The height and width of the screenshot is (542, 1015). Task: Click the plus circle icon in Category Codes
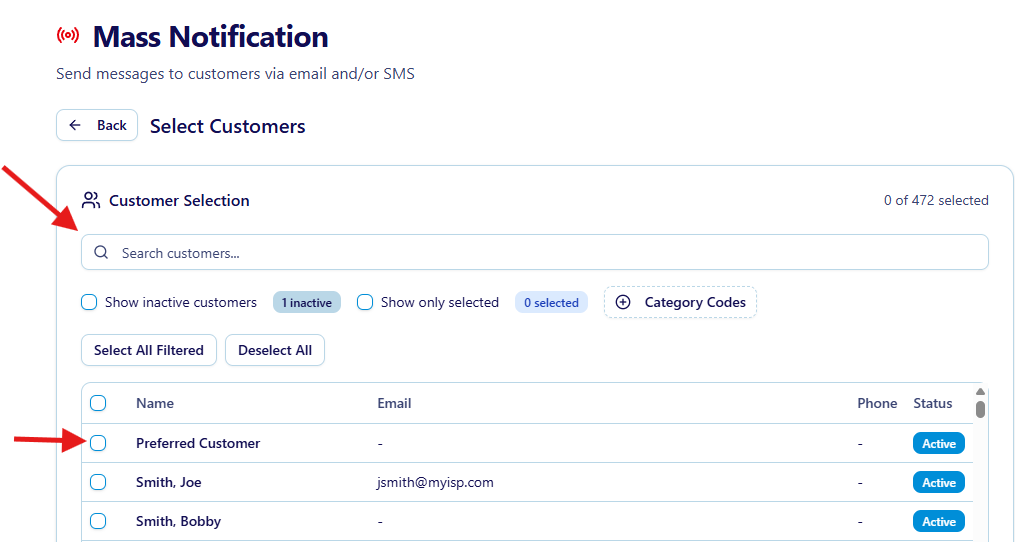pos(623,302)
